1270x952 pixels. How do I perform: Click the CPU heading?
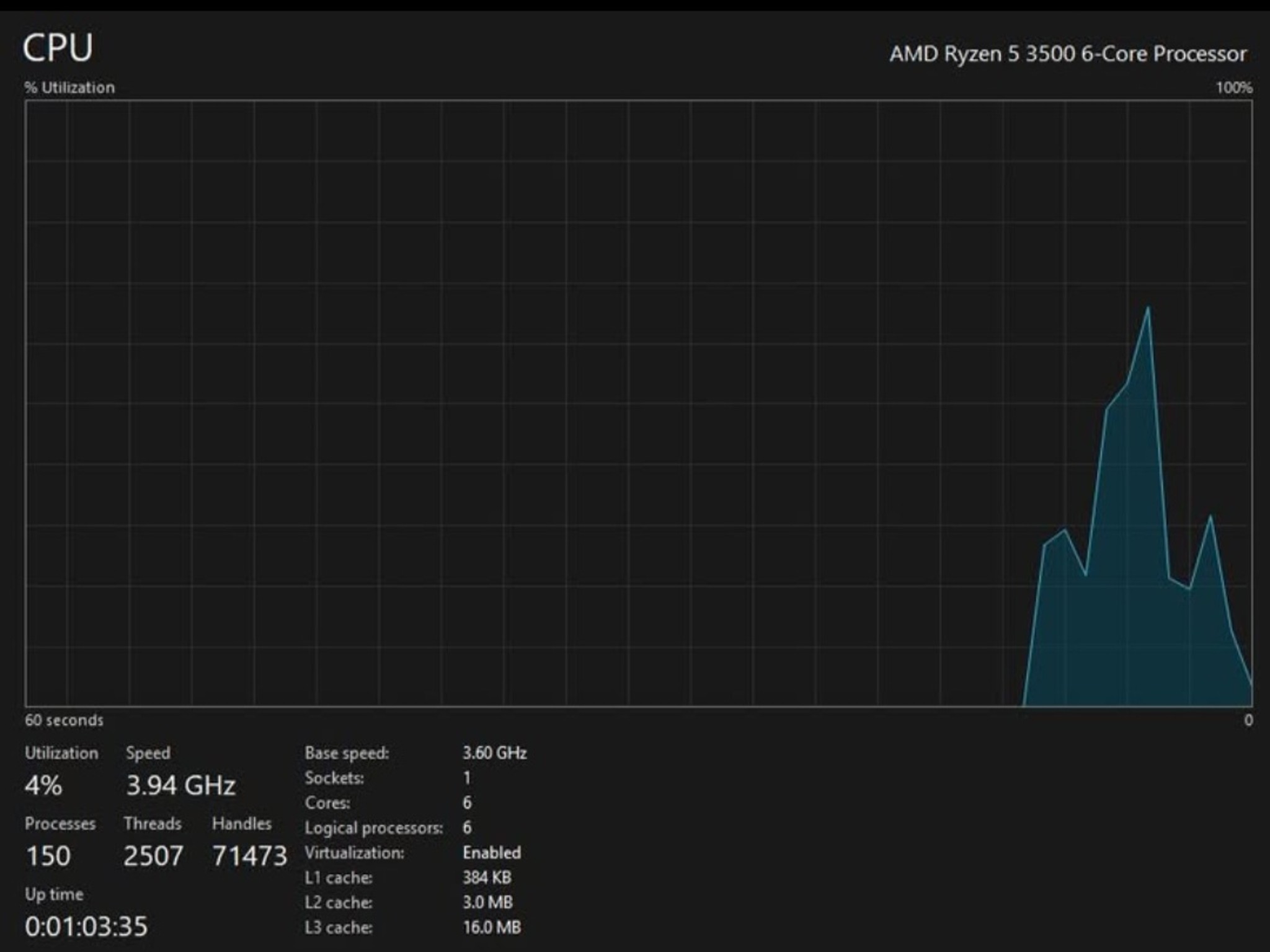click(58, 48)
